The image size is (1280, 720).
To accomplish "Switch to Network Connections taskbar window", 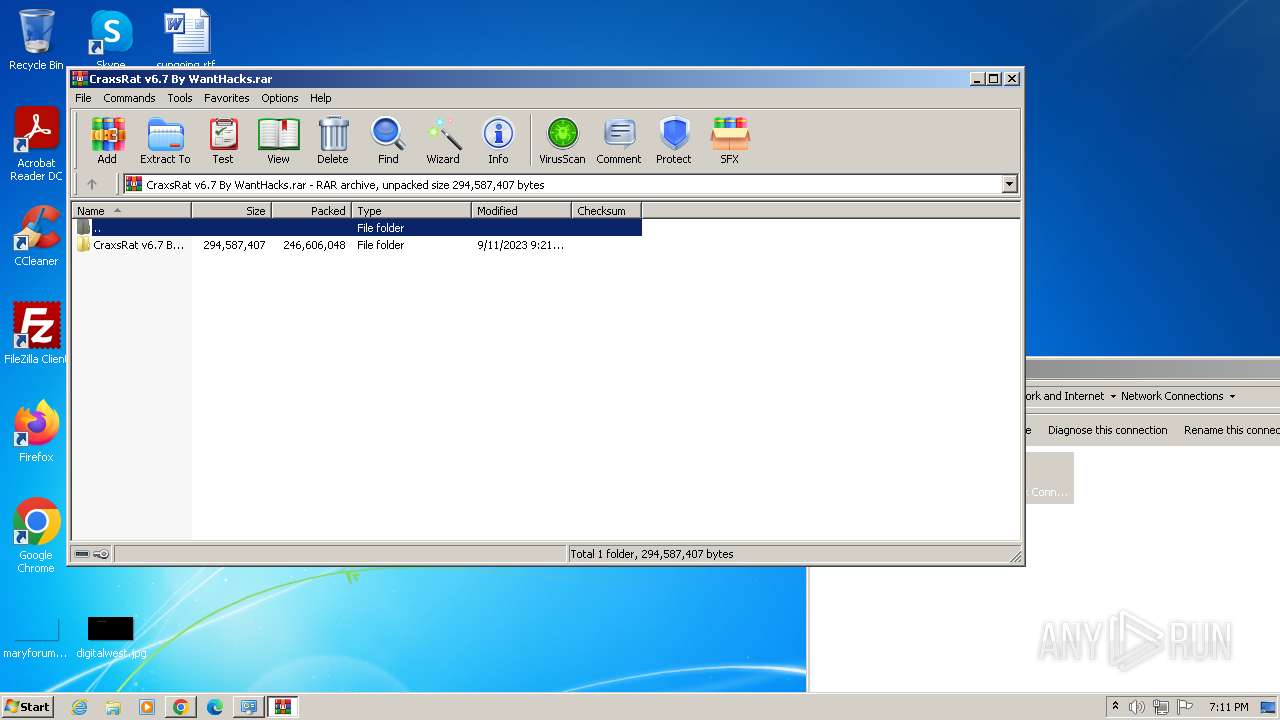I will [248, 707].
